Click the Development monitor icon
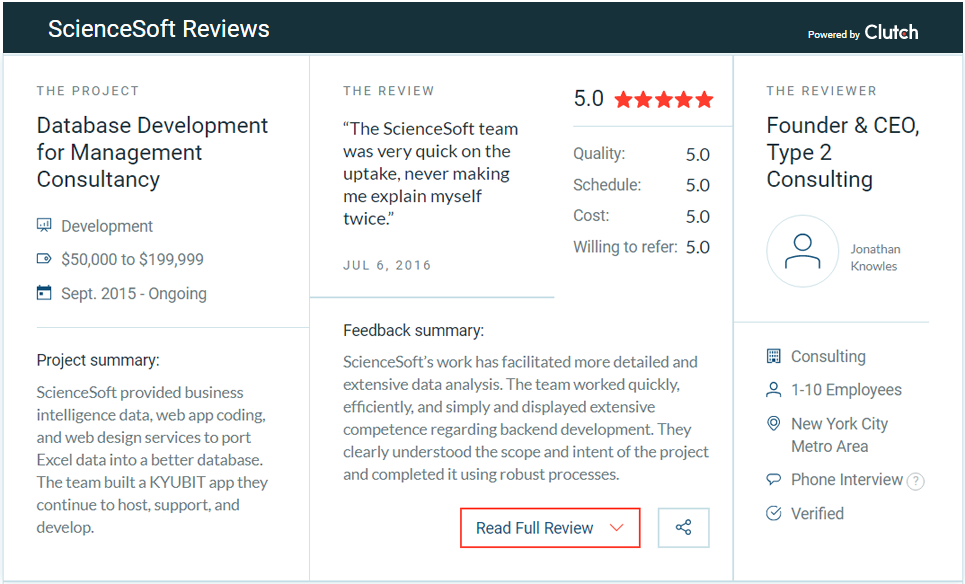Screen dimensions: 965x584 pyautogui.click(x=44, y=226)
